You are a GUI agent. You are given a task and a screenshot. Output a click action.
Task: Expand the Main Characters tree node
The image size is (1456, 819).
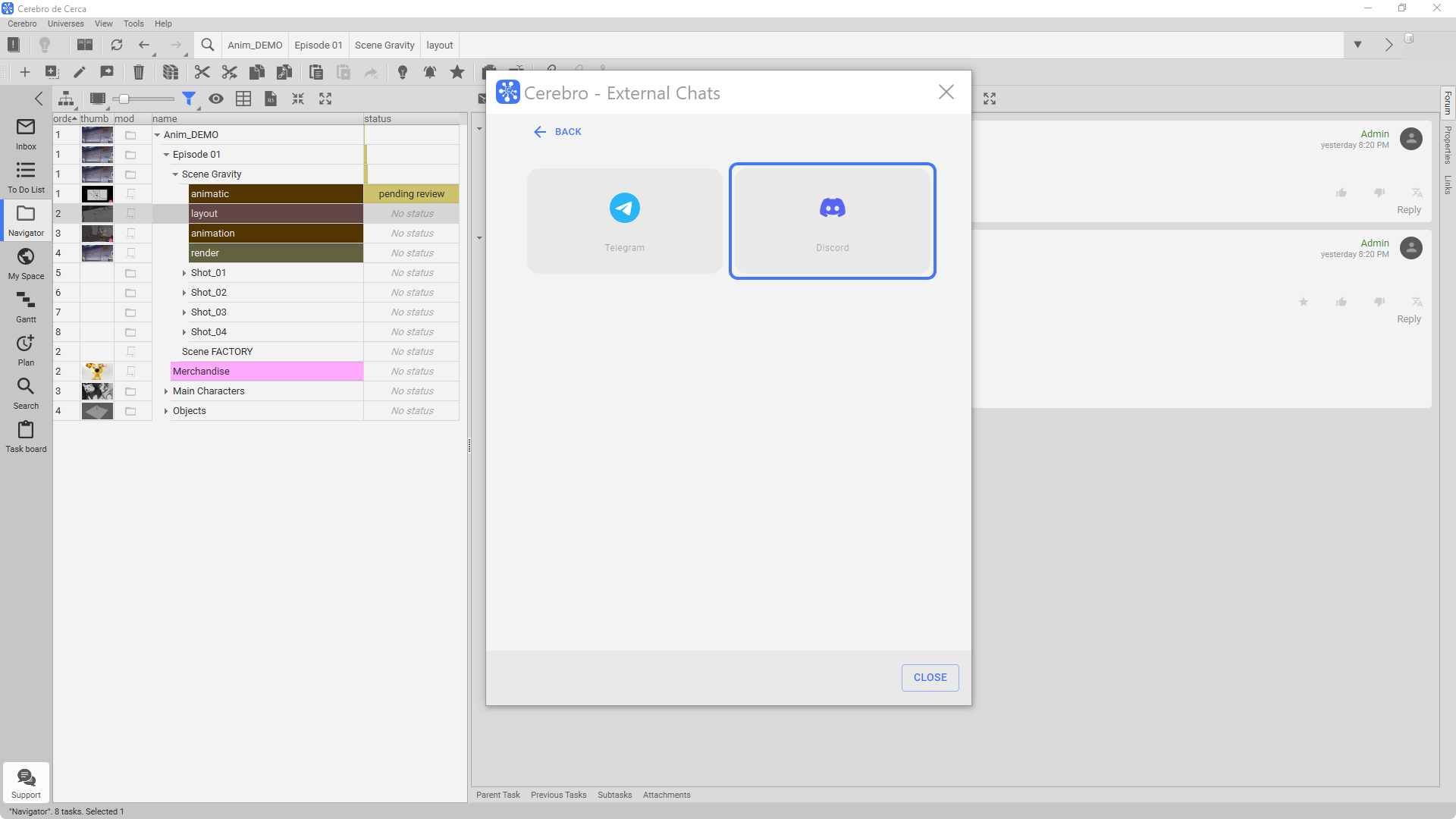pos(166,391)
